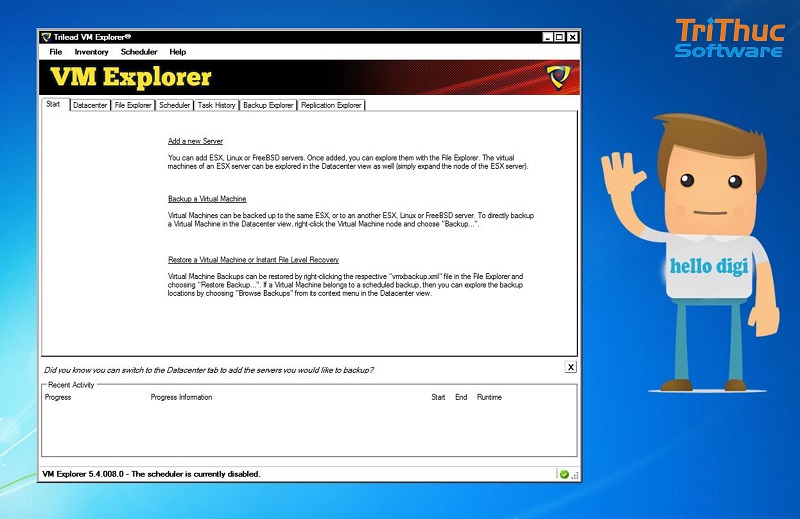Show the Replication Explorer tab
Screen dimensions: 800x519
[331, 105]
